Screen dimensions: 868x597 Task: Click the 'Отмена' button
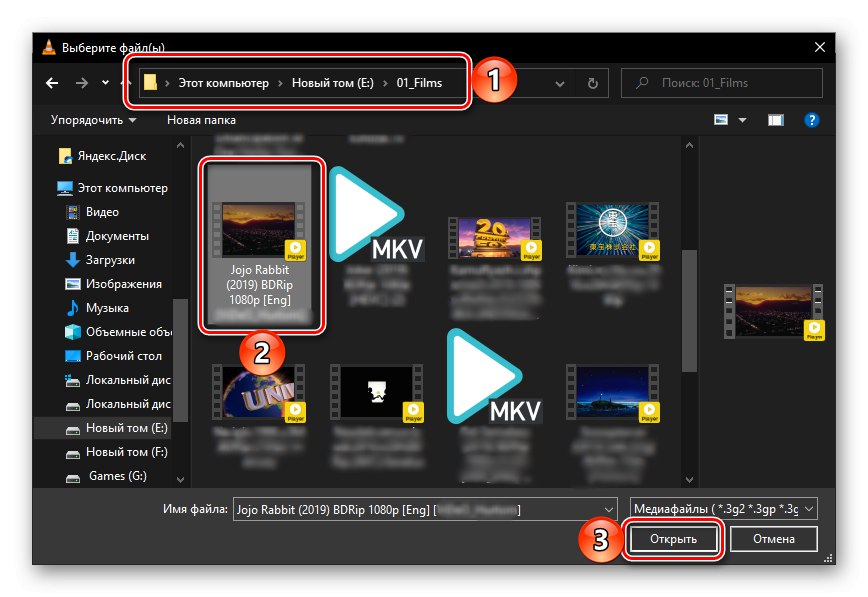pyautogui.click(x=773, y=539)
